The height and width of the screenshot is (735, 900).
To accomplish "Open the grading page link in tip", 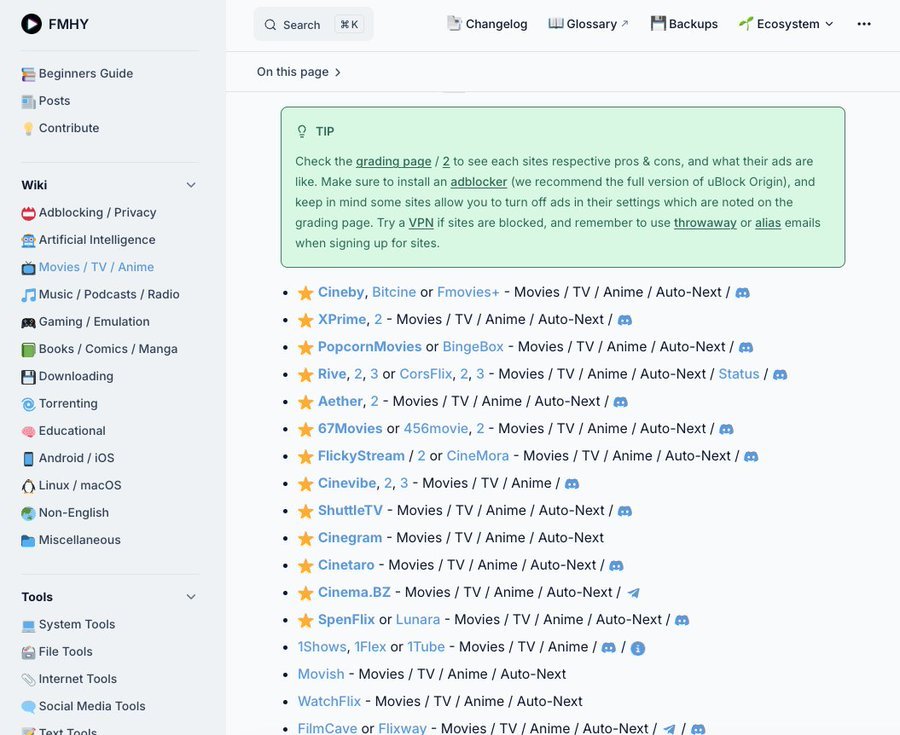I will (x=393, y=161).
